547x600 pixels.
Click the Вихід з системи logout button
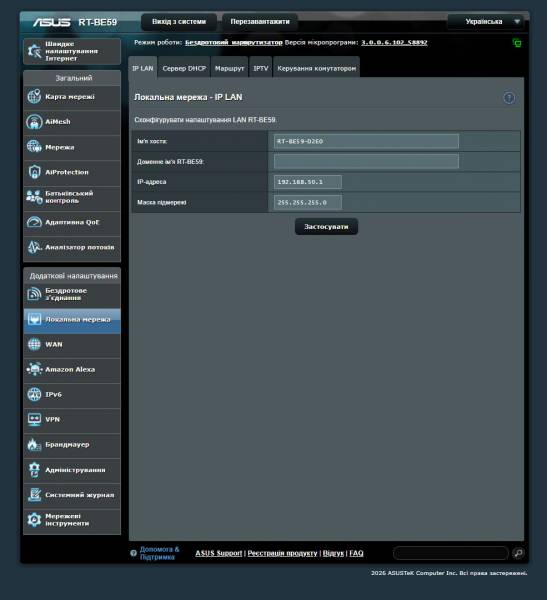tap(179, 22)
